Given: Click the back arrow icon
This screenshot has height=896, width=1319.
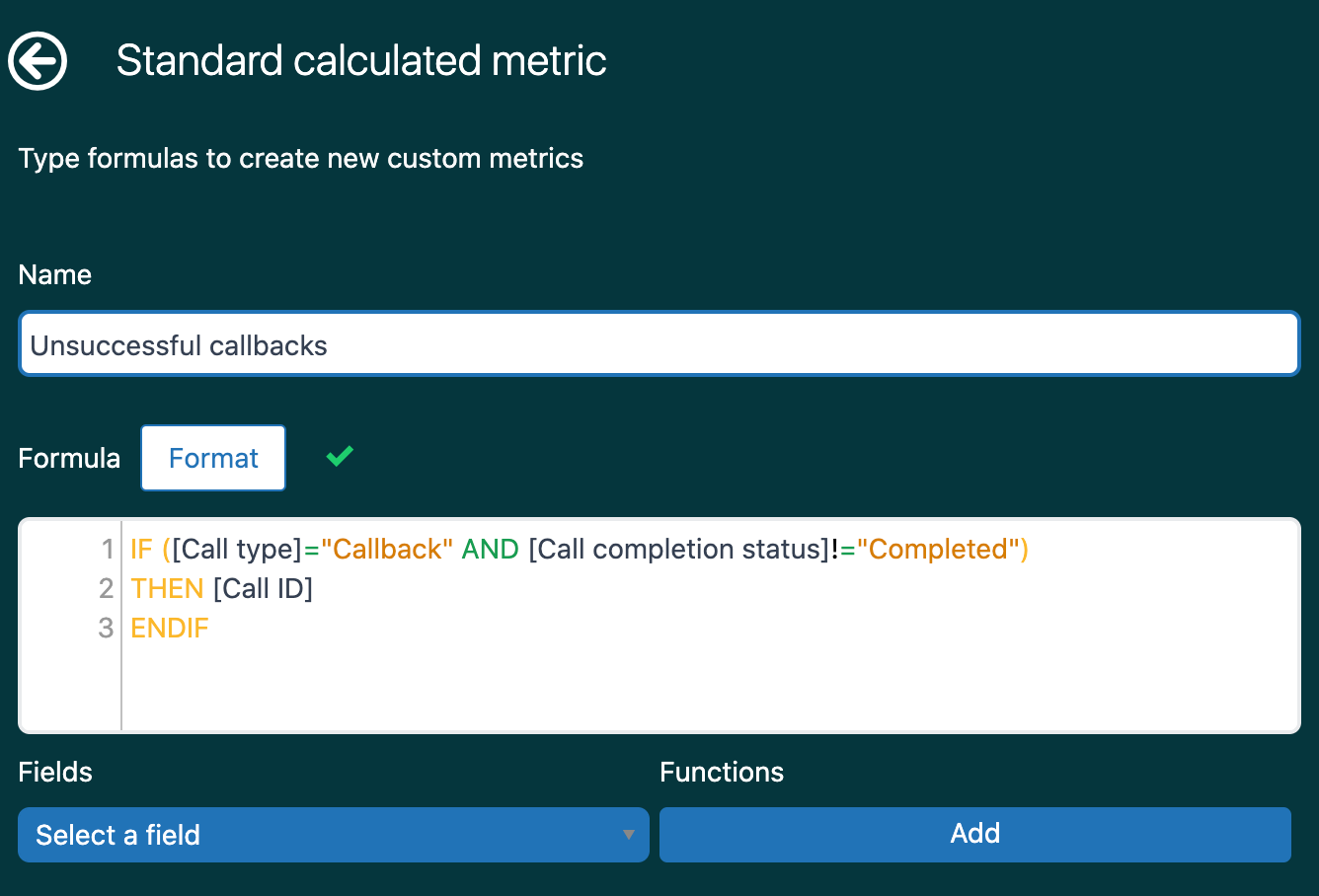Looking at the screenshot, I should coord(38,61).
